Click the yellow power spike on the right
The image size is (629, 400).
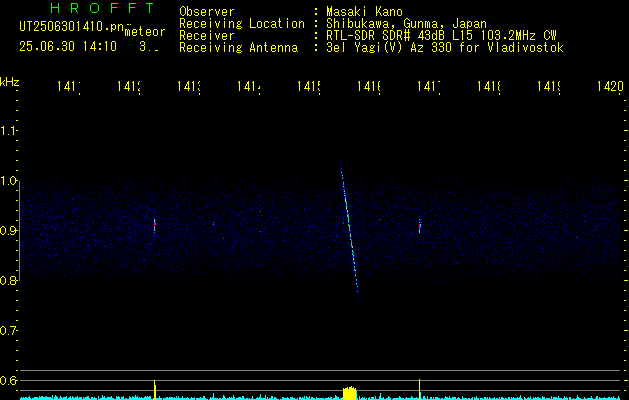[x=420, y=389]
